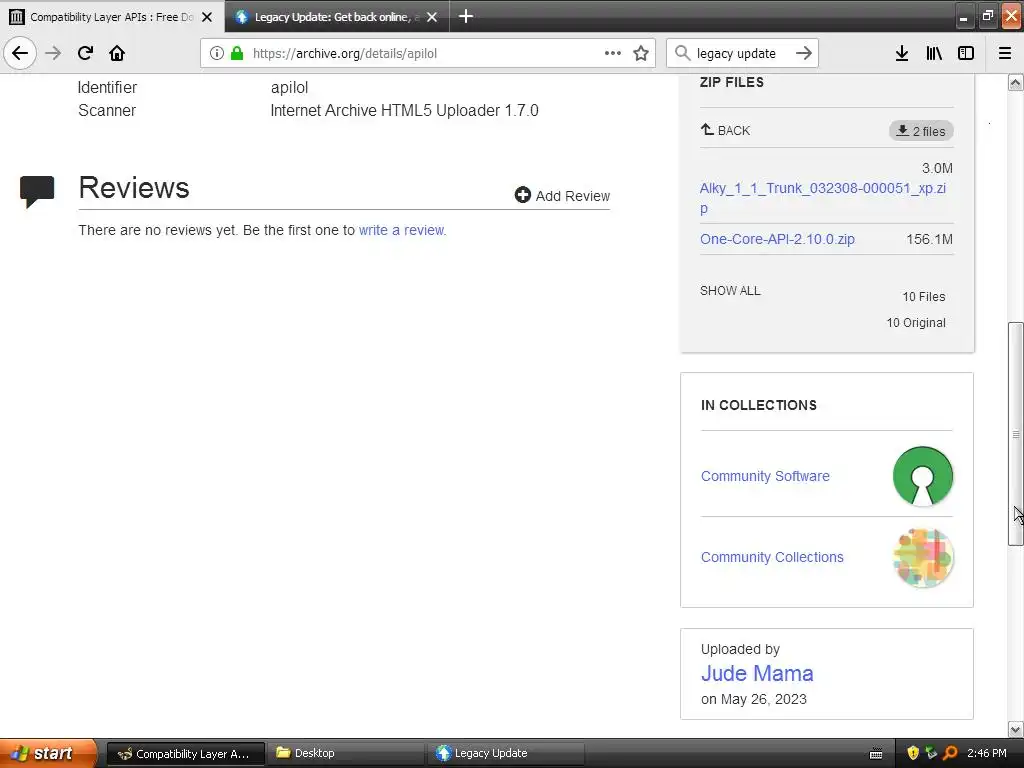Viewport: 1024px width, 768px height.
Task: Close the Compatibility Layer APIs tab
Action: coord(207,17)
